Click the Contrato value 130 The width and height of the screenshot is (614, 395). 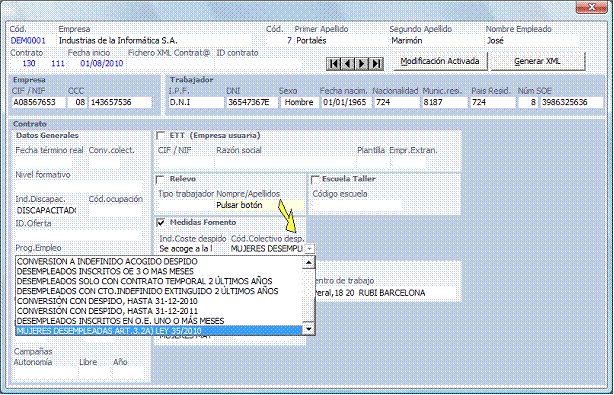(29, 63)
